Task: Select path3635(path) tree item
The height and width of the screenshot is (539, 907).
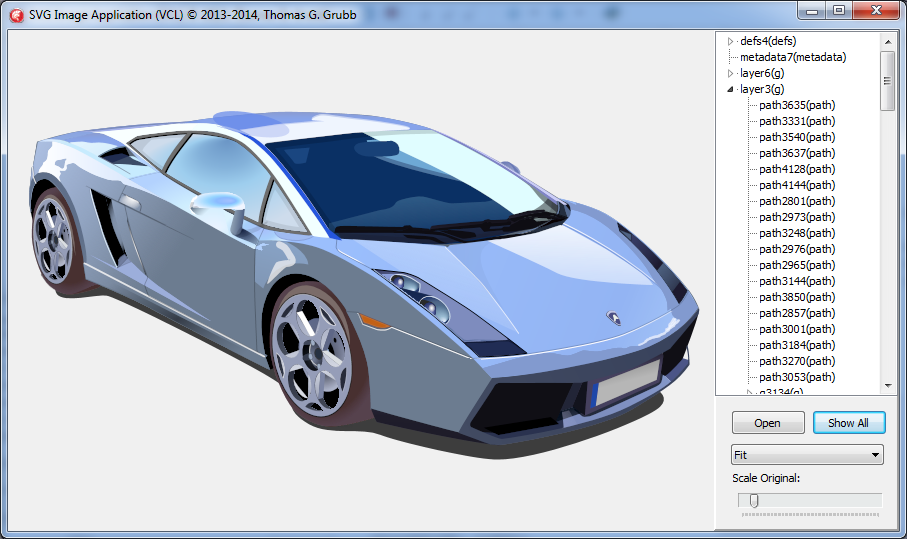Action: coord(797,105)
